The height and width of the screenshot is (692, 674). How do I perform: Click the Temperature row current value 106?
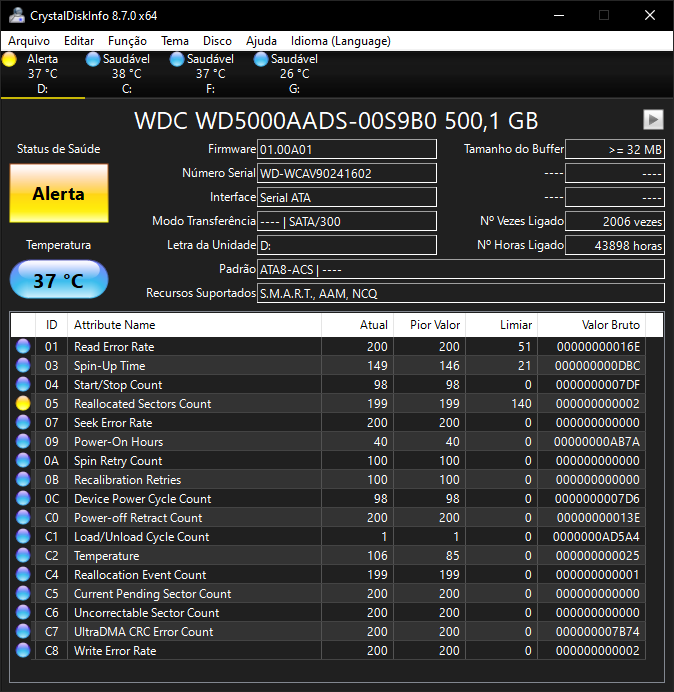coord(377,556)
